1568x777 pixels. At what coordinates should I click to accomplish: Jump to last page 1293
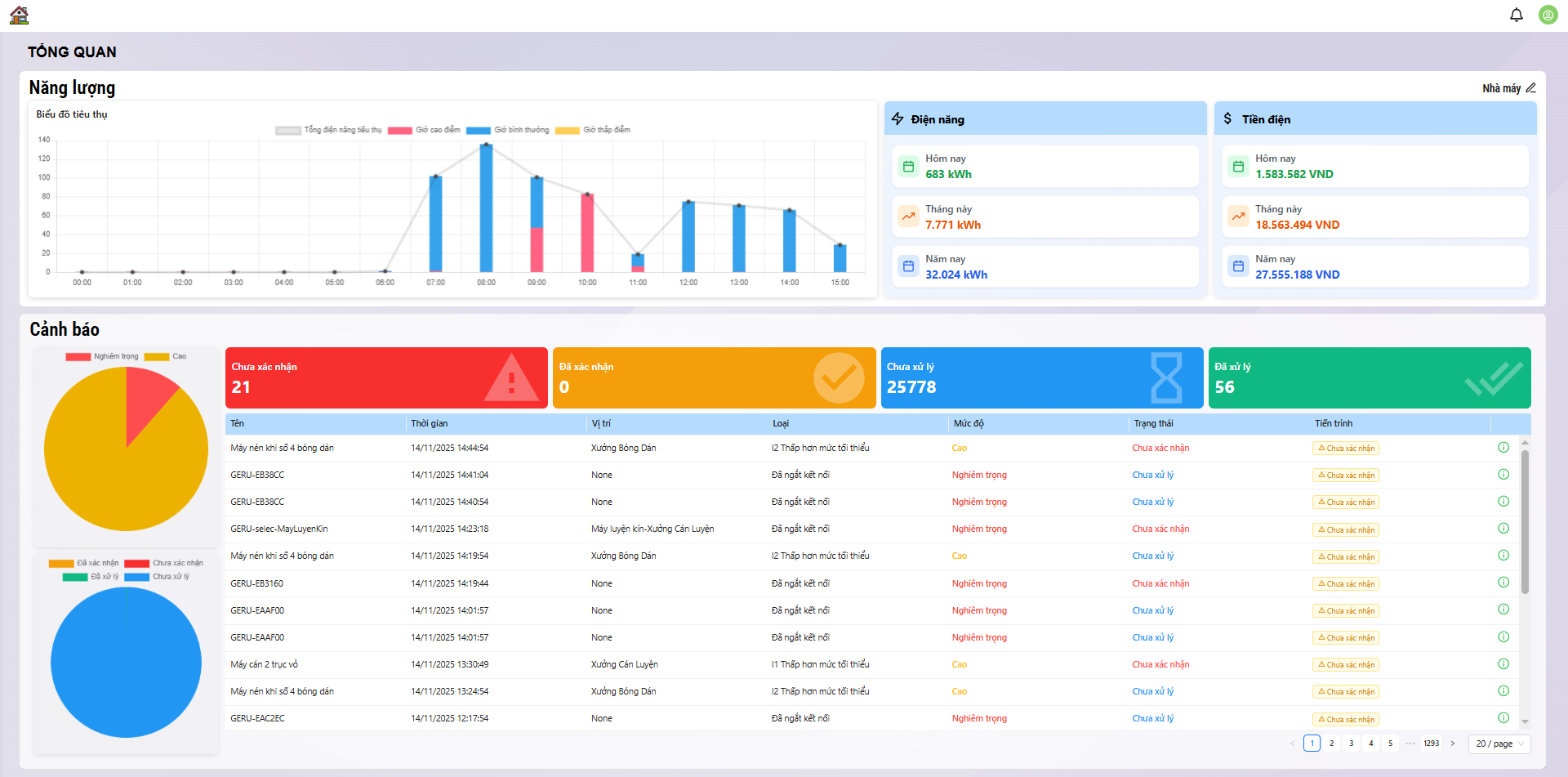click(x=1432, y=744)
